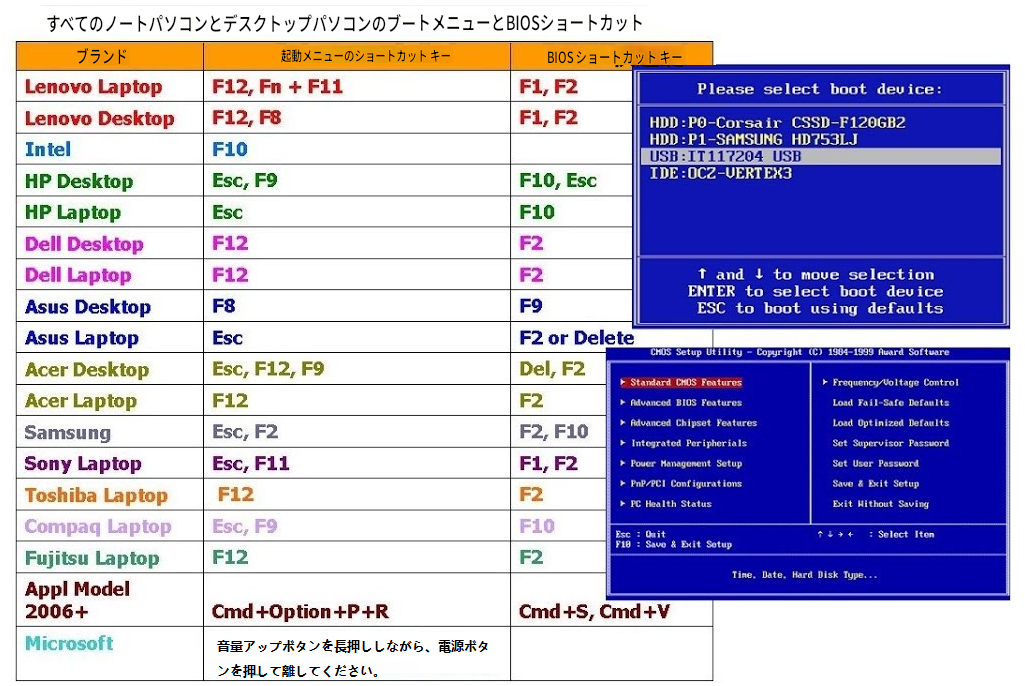The image size is (1025, 686).
Task: Click Intel's F10 boot menu key
Action: [229, 150]
